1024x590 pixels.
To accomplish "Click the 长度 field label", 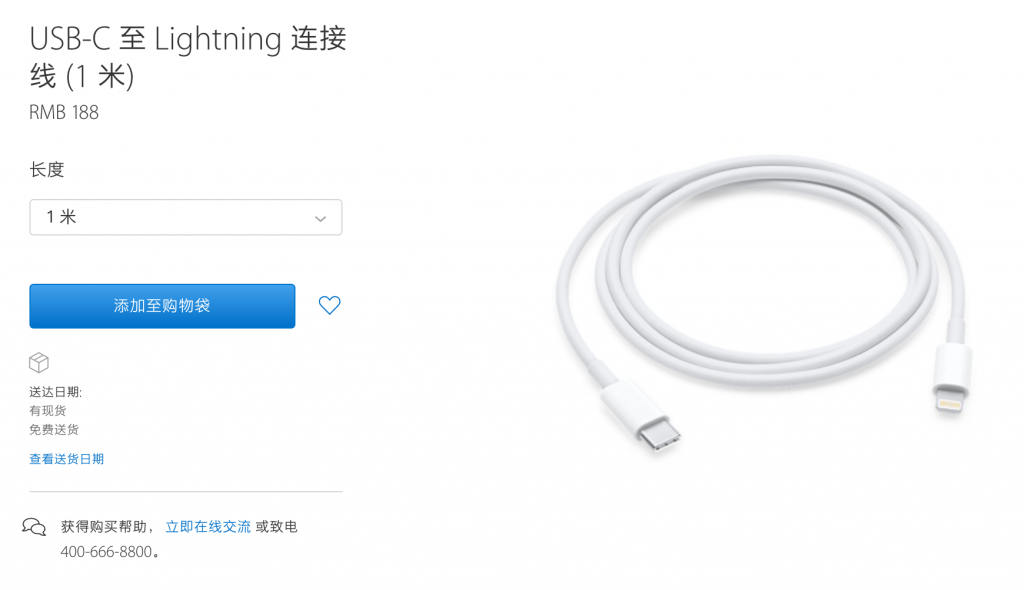I will click(47, 170).
